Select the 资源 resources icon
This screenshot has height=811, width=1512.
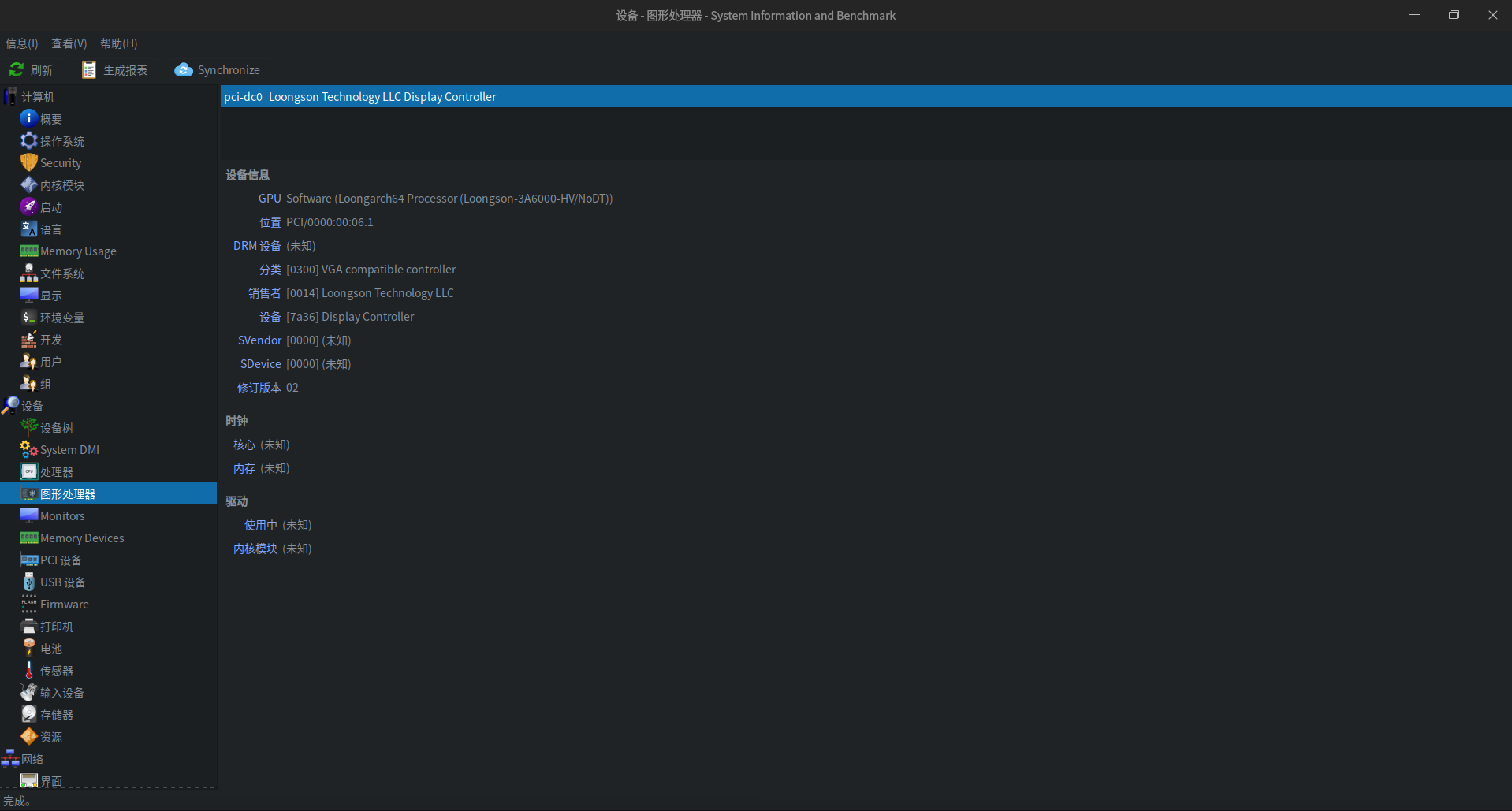point(28,736)
